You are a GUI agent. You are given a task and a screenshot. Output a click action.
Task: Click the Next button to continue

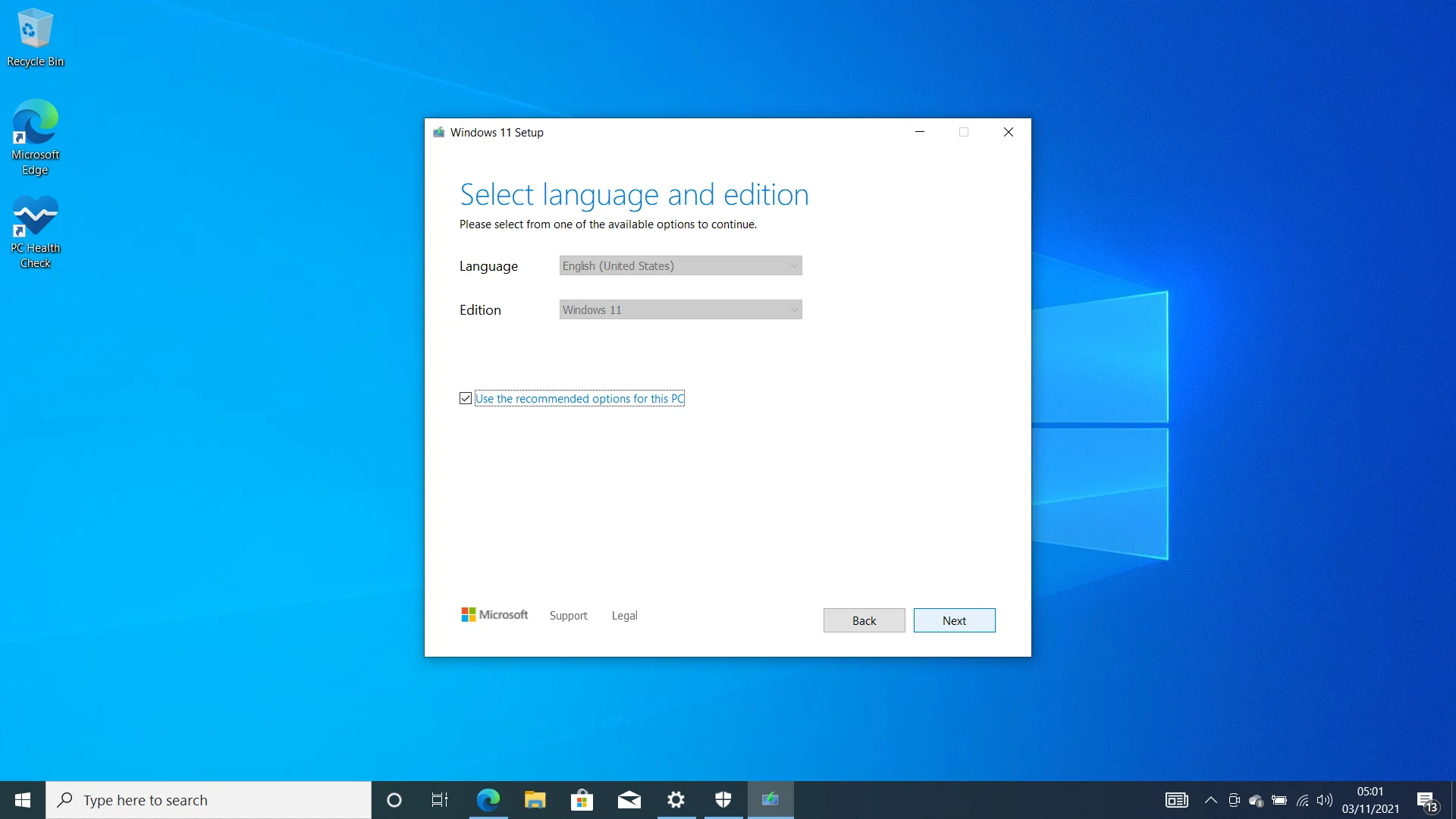[x=953, y=620]
